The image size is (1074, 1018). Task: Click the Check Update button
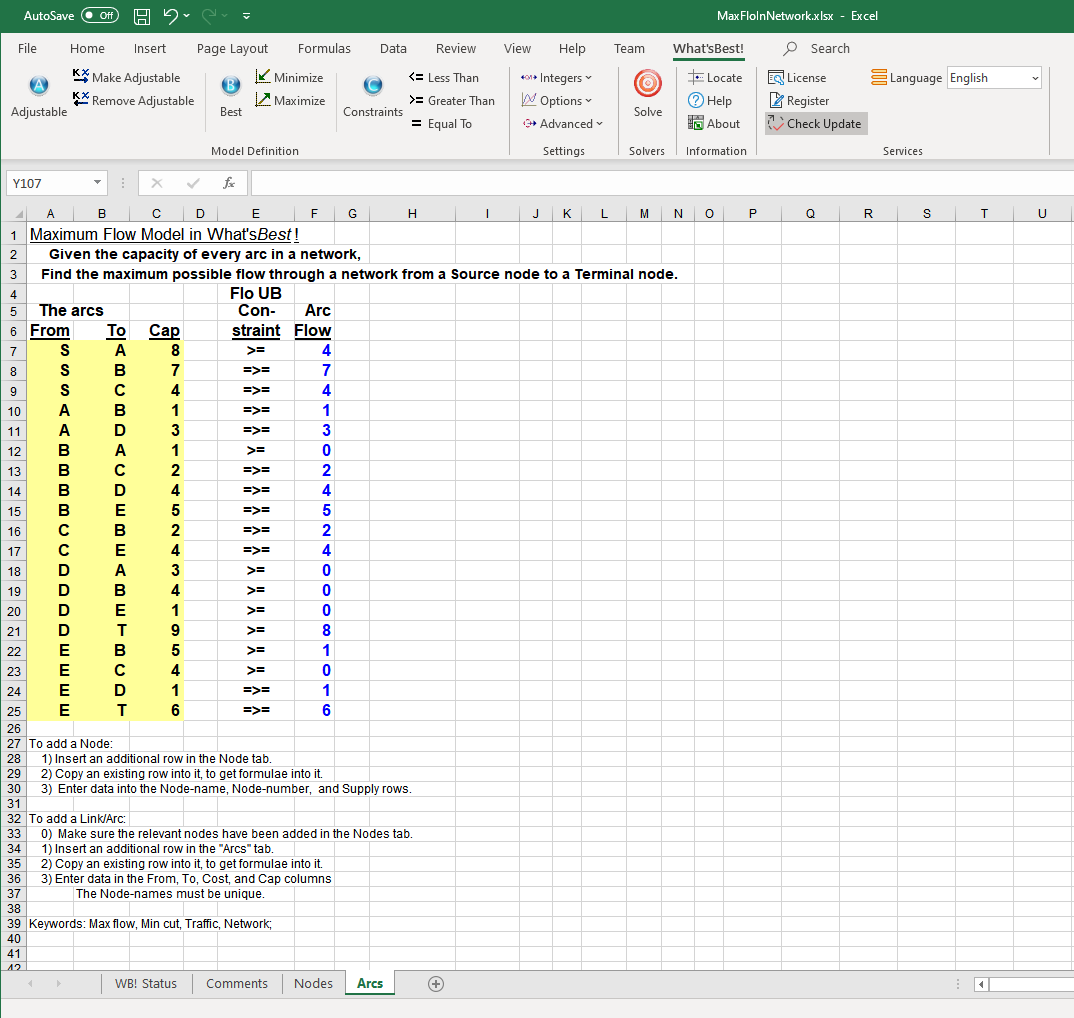click(x=815, y=124)
